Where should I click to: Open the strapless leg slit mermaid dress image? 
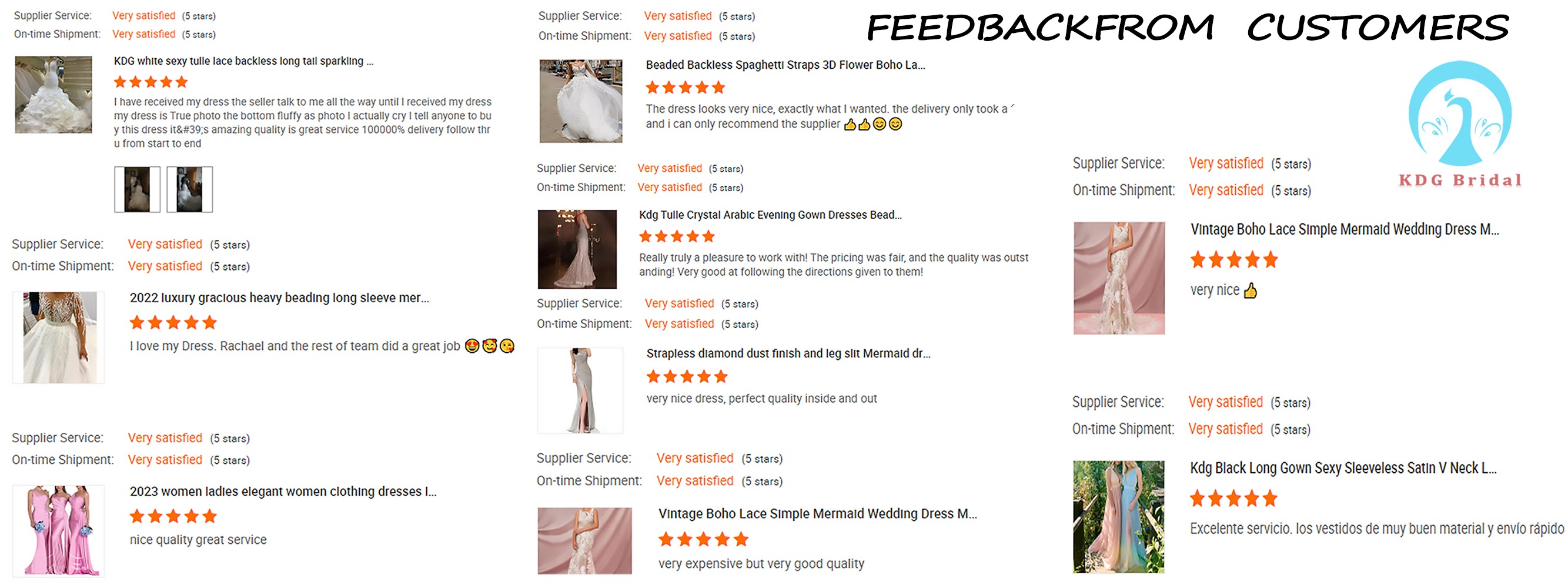581,390
